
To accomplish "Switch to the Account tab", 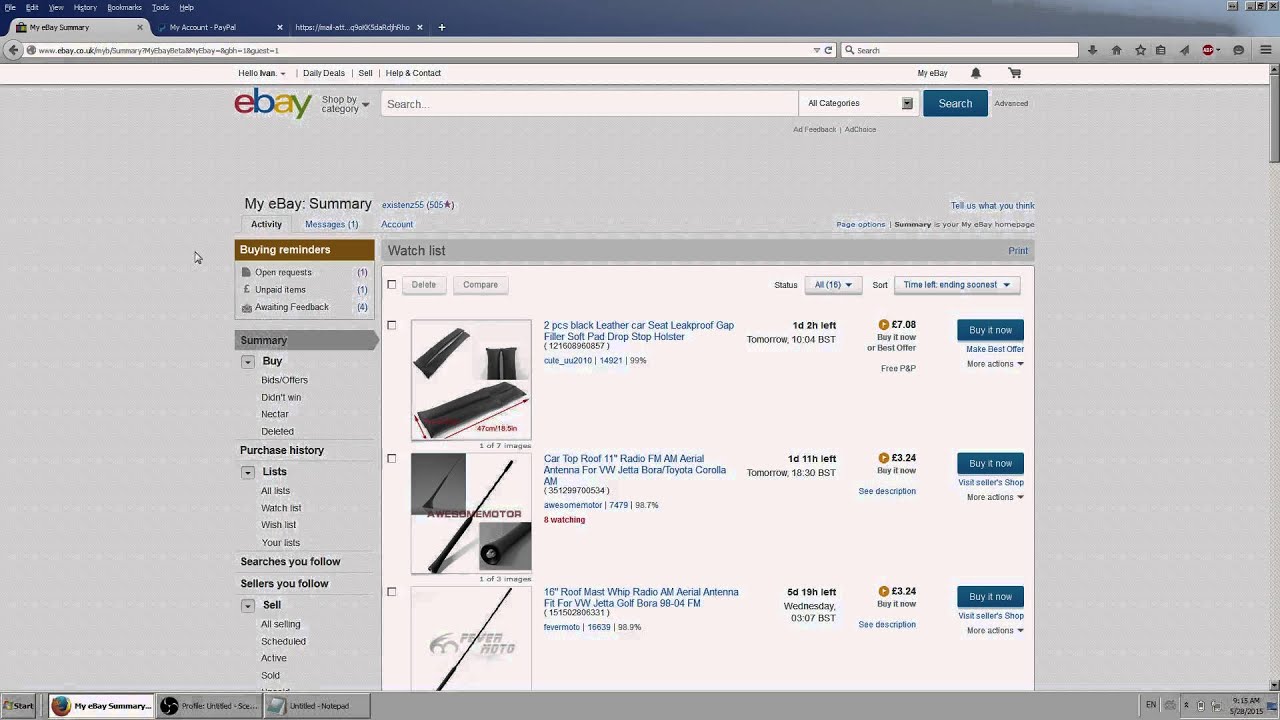I will (x=397, y=224).
